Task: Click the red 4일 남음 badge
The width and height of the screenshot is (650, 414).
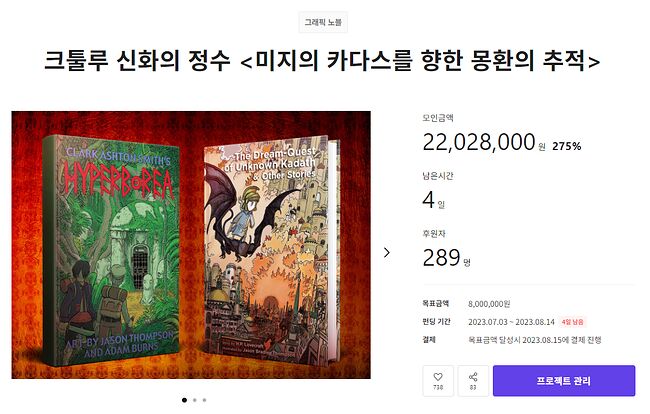Action: (x=572, y=322)
